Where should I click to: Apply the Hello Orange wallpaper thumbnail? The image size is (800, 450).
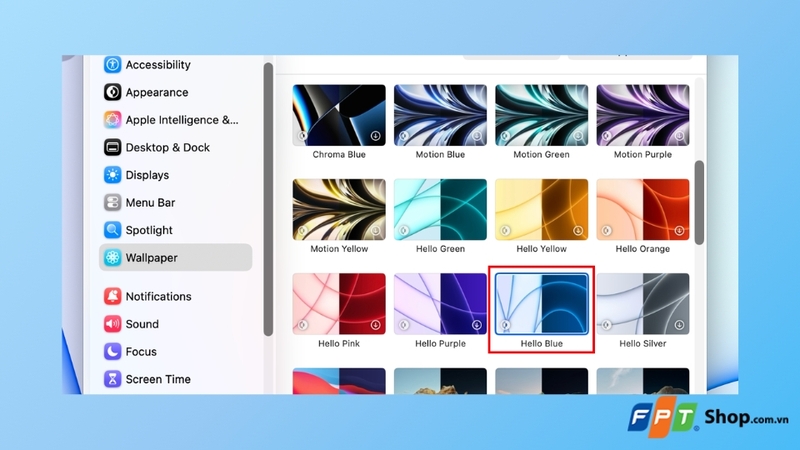pyautogui.click(x=643, y=210)
